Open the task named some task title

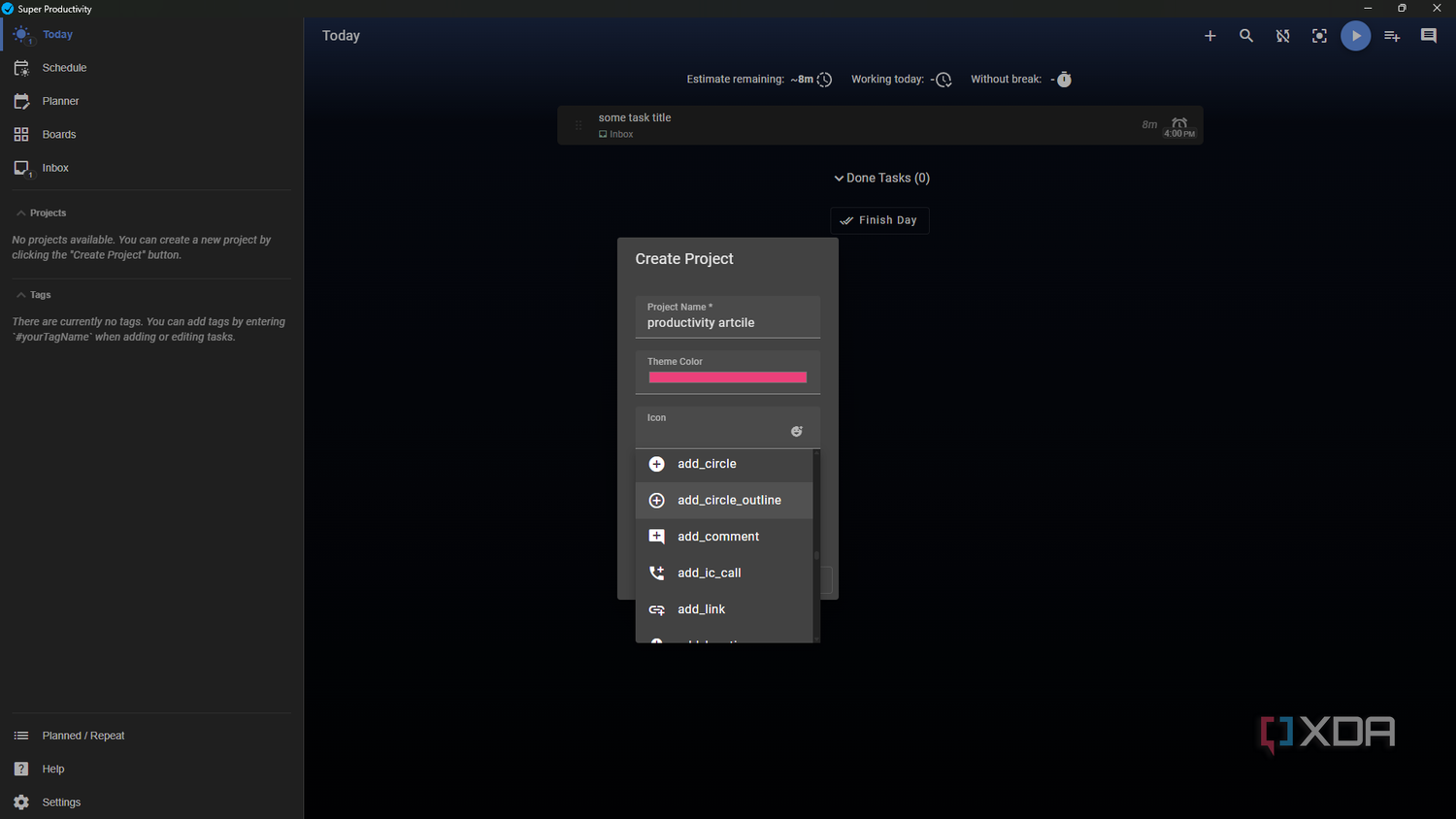[635, 117]
